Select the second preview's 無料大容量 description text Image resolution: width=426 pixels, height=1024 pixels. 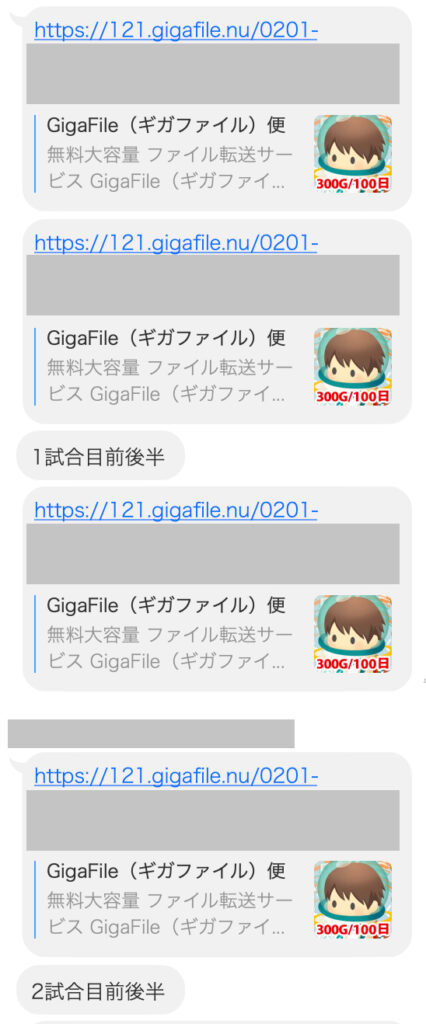click(x=170, y=381)
